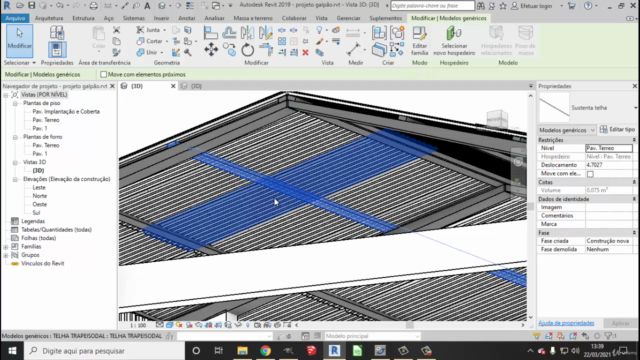
Task: Click the Editar tipo icon
Action: tap(604, 129)
